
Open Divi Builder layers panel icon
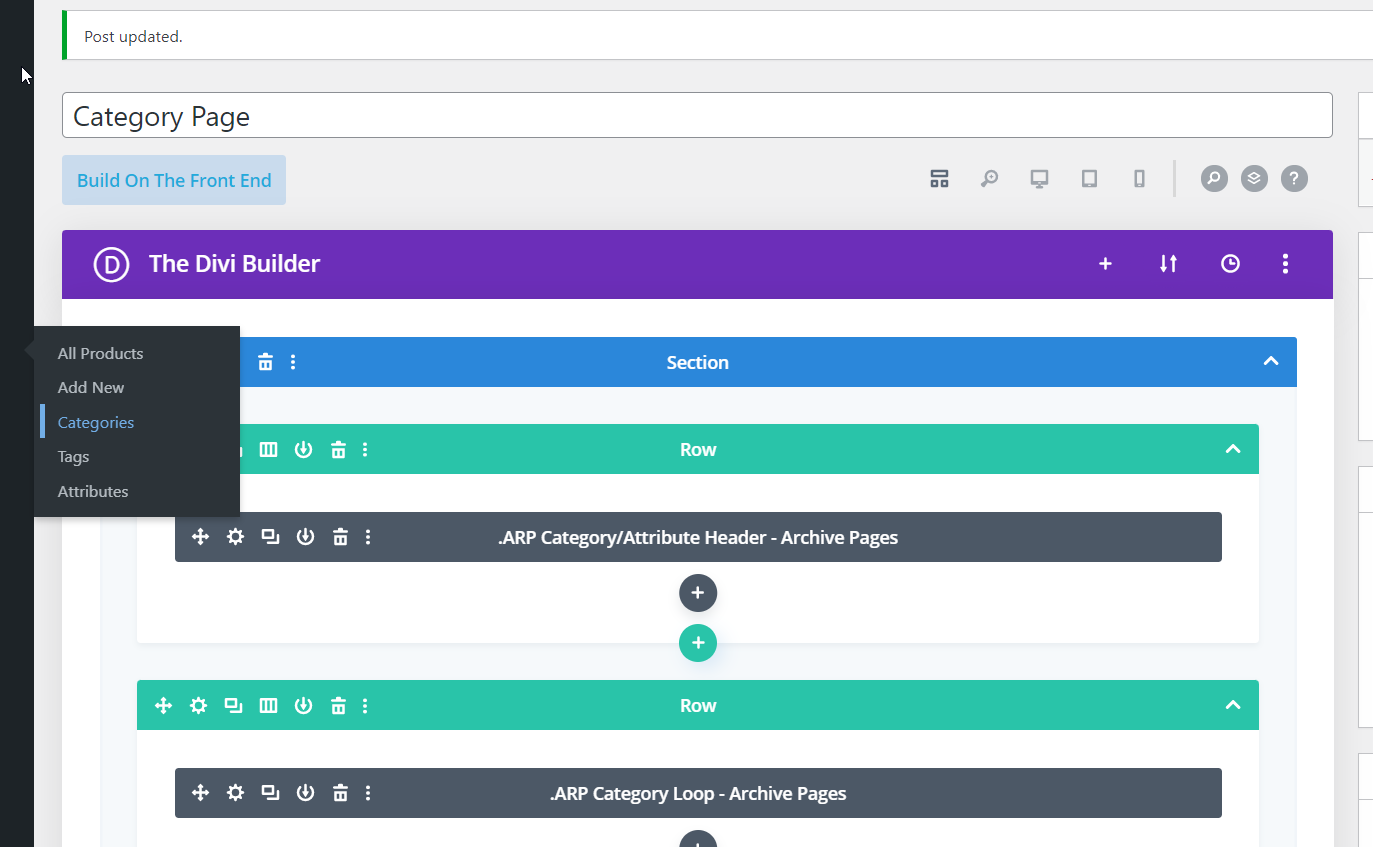1254,179
